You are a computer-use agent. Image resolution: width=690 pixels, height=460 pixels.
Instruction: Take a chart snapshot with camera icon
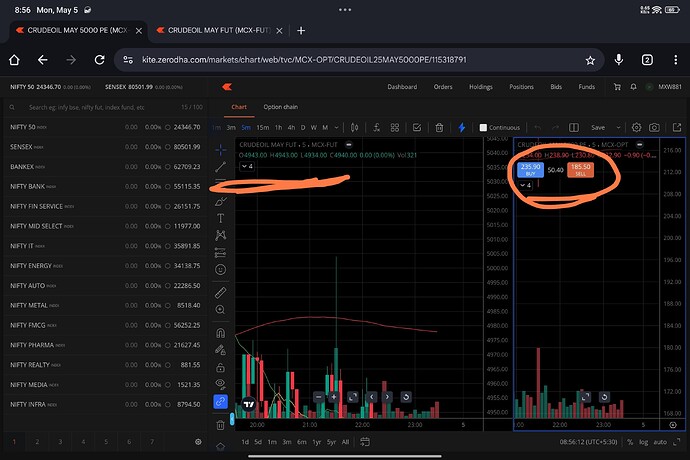click(x=653, y=127)
